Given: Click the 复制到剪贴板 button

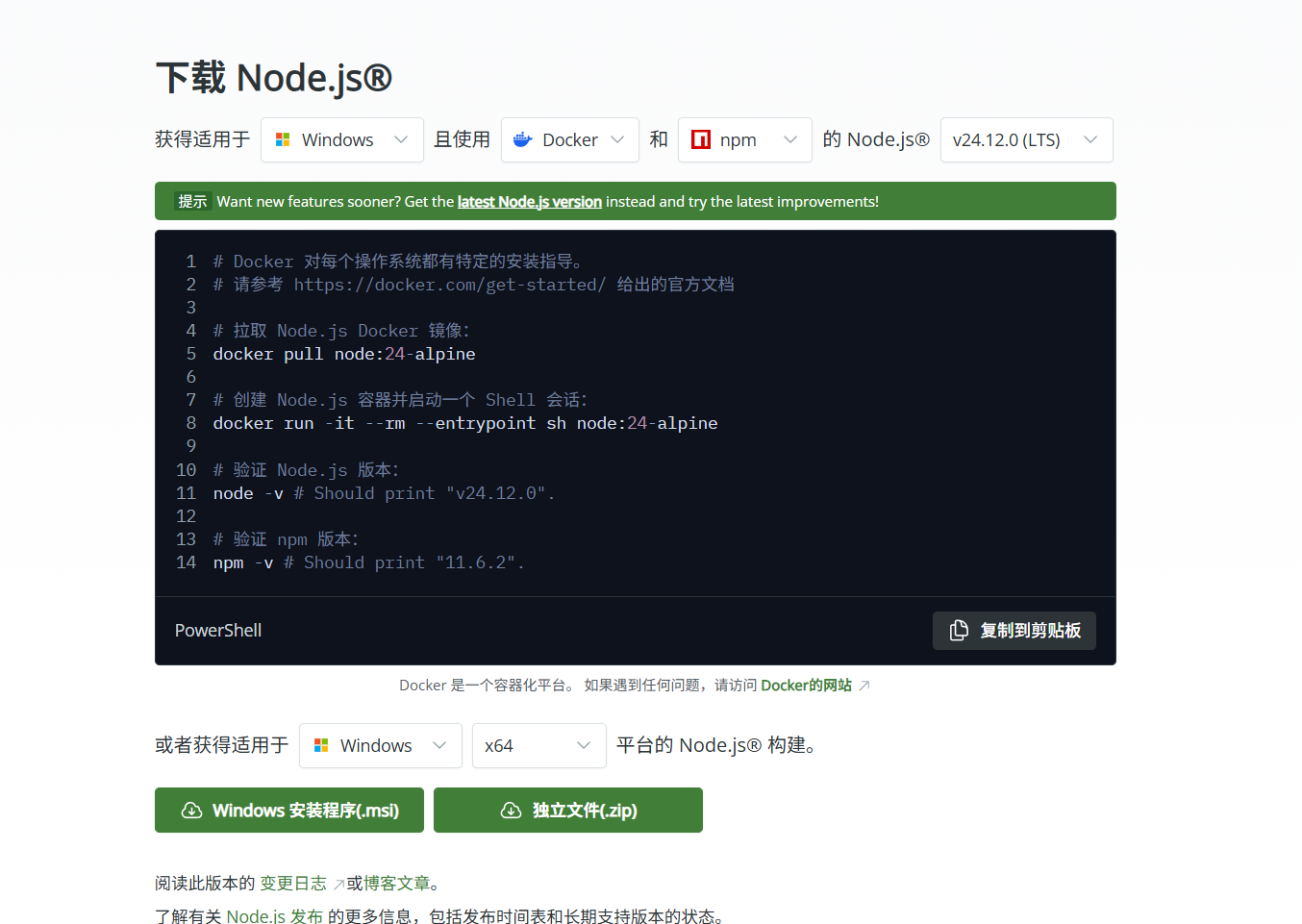Looking at the screenshot, I should [1014, 630].
